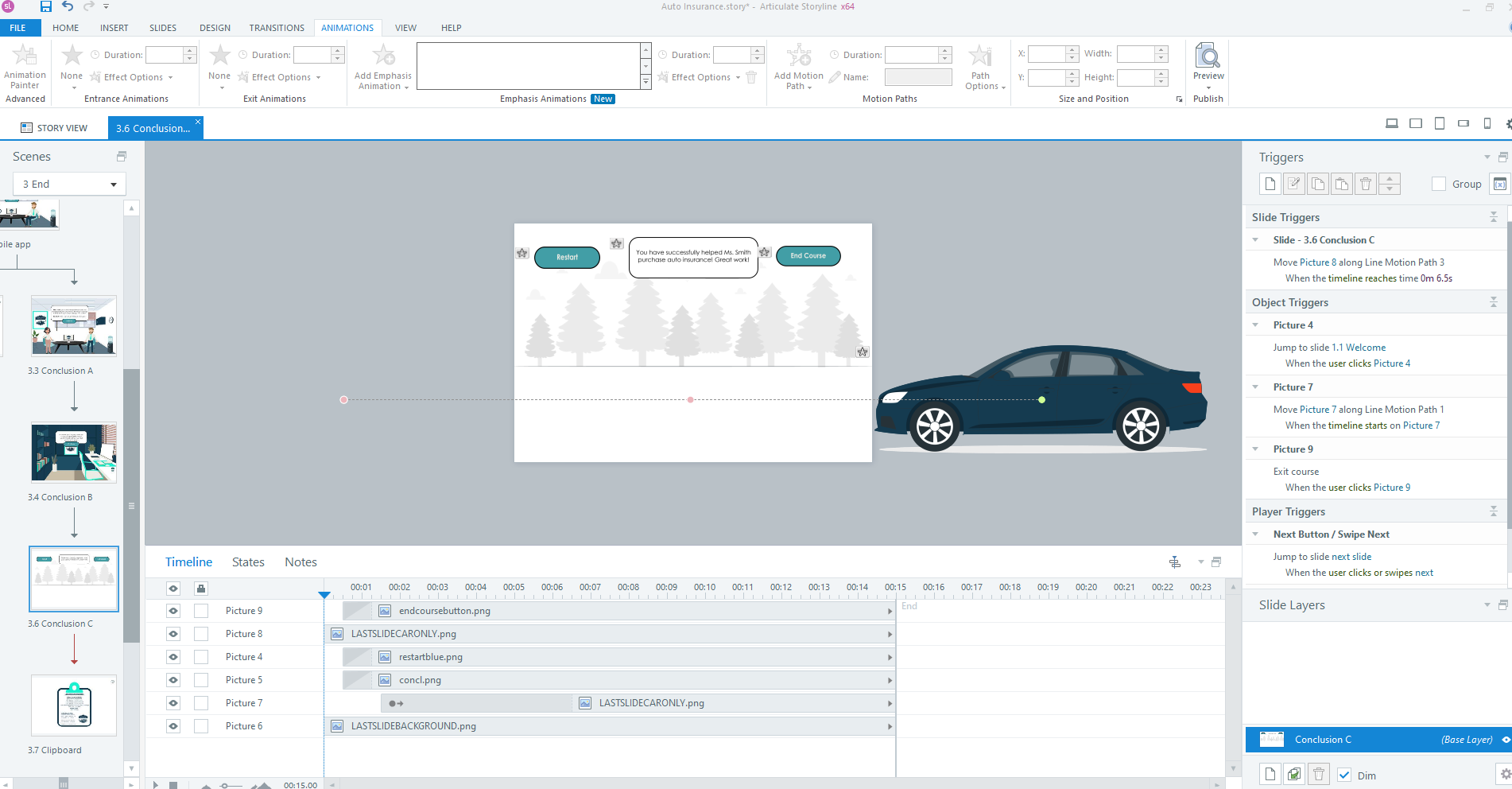Hide Picture 9 using its eye icon
This screenshot has width=1512, height=789.
point(173,611)
